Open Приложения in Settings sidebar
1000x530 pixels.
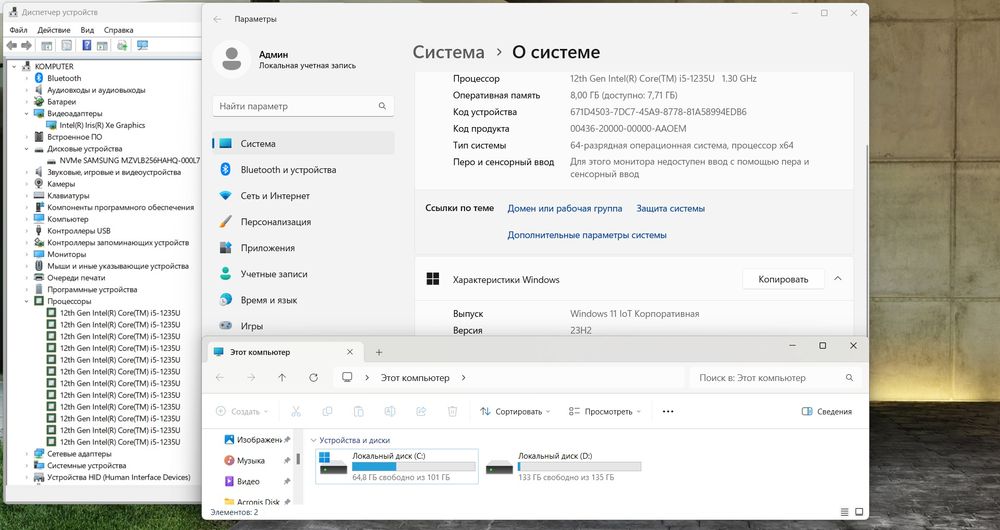303,248
